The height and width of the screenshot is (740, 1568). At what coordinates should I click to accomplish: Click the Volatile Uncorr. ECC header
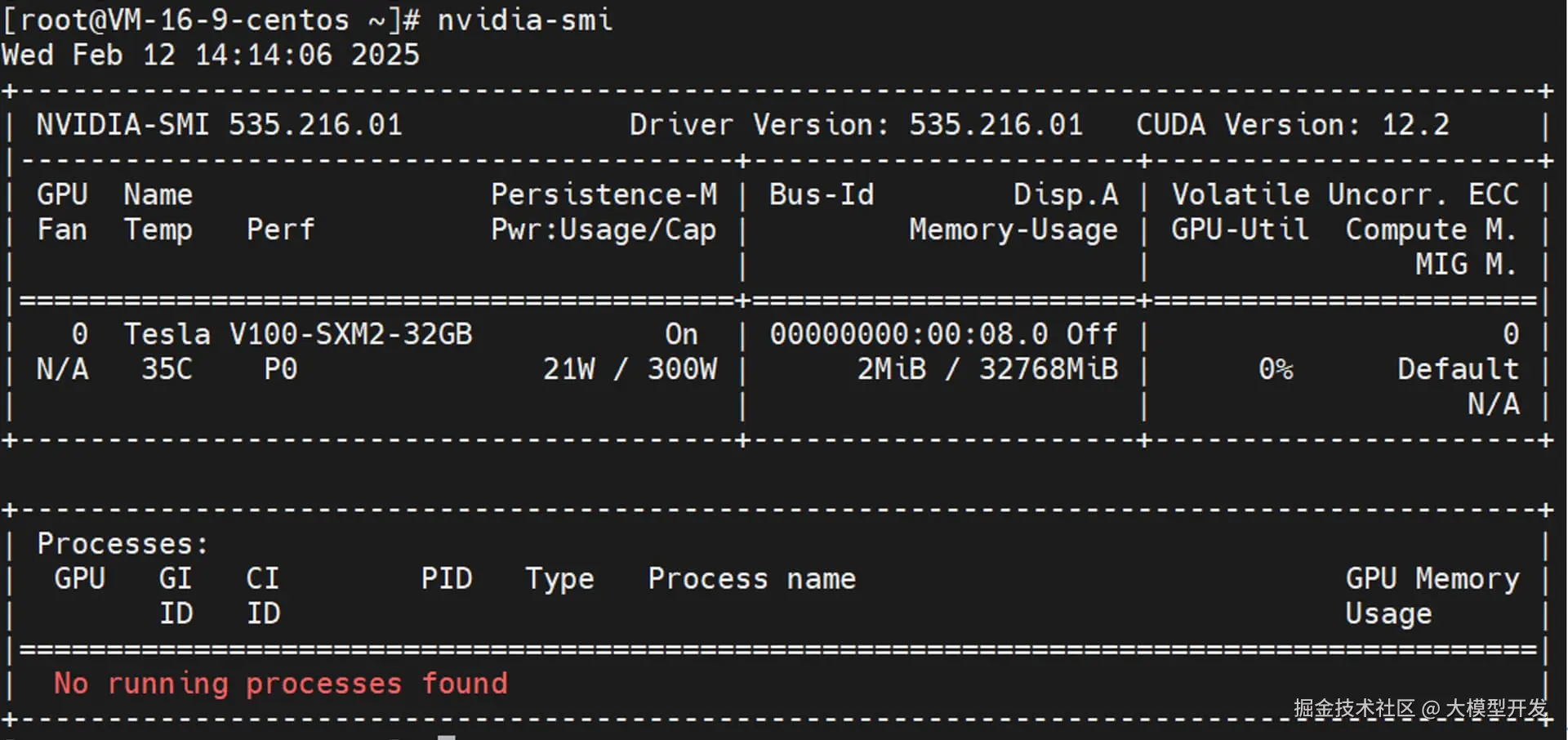coord(1345,194)
